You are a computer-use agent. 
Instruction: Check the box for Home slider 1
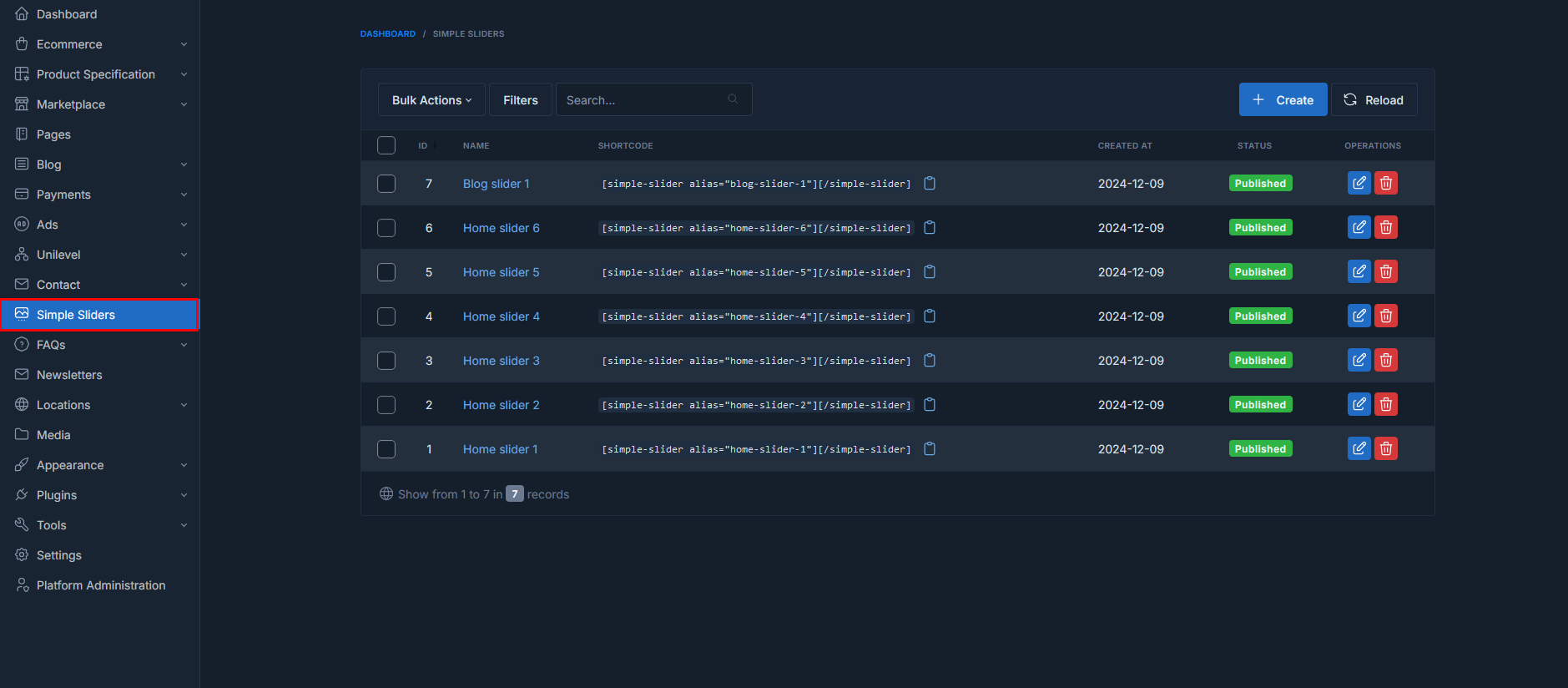[x=386, y=449]
